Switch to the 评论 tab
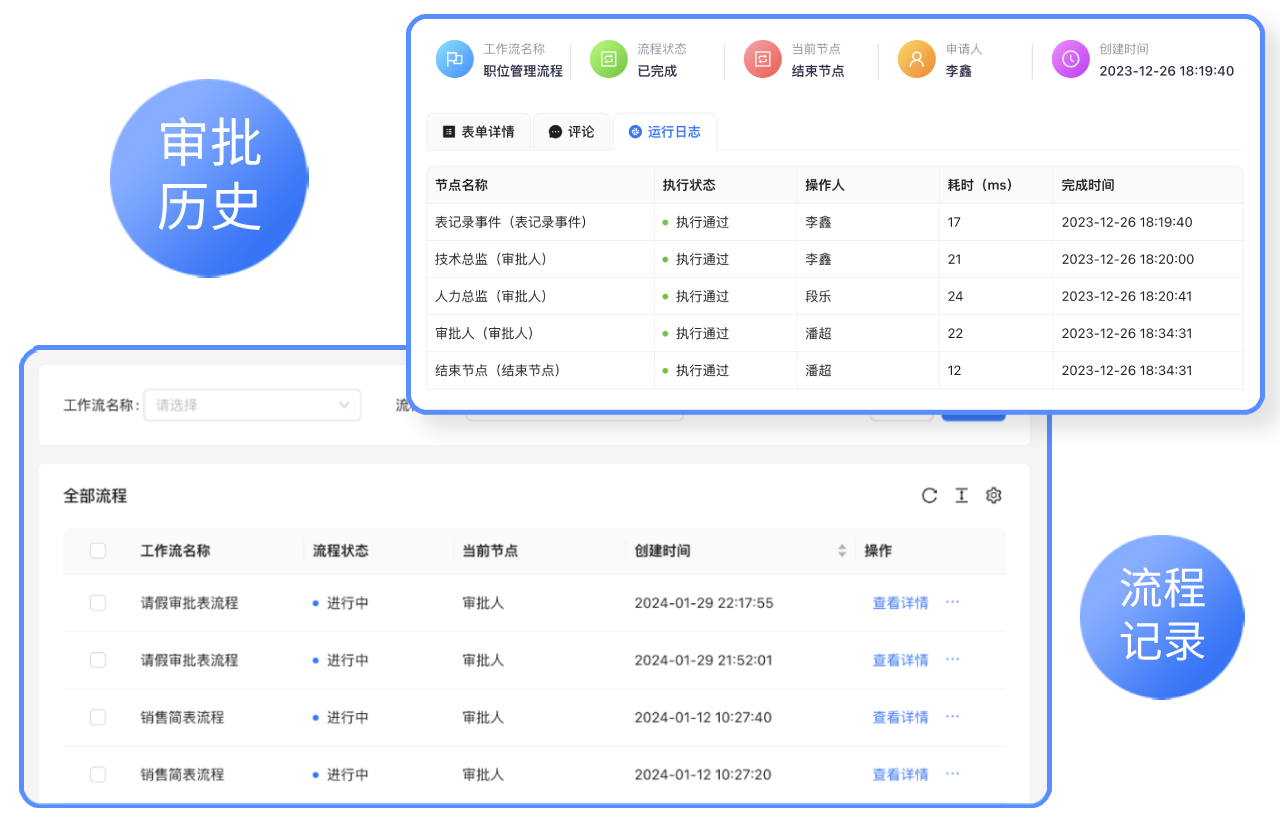The width and height of the screenshot is (1280, 820). pyautogui.click(x=571, y=132)
